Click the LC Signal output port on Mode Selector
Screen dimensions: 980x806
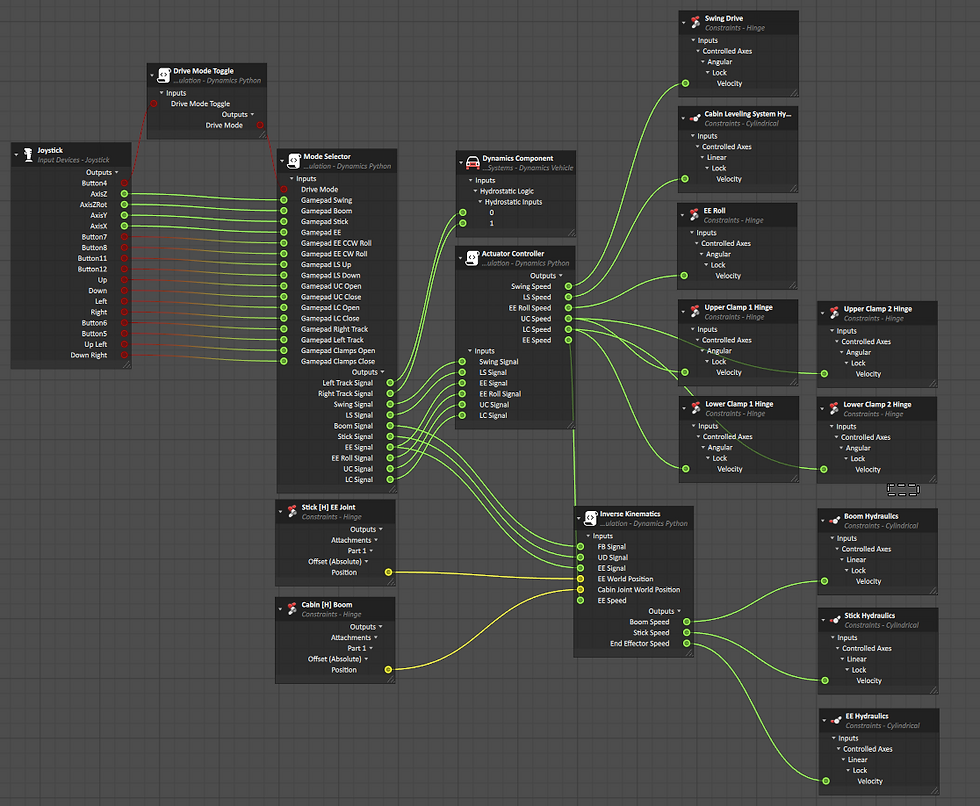coord(390,479)
